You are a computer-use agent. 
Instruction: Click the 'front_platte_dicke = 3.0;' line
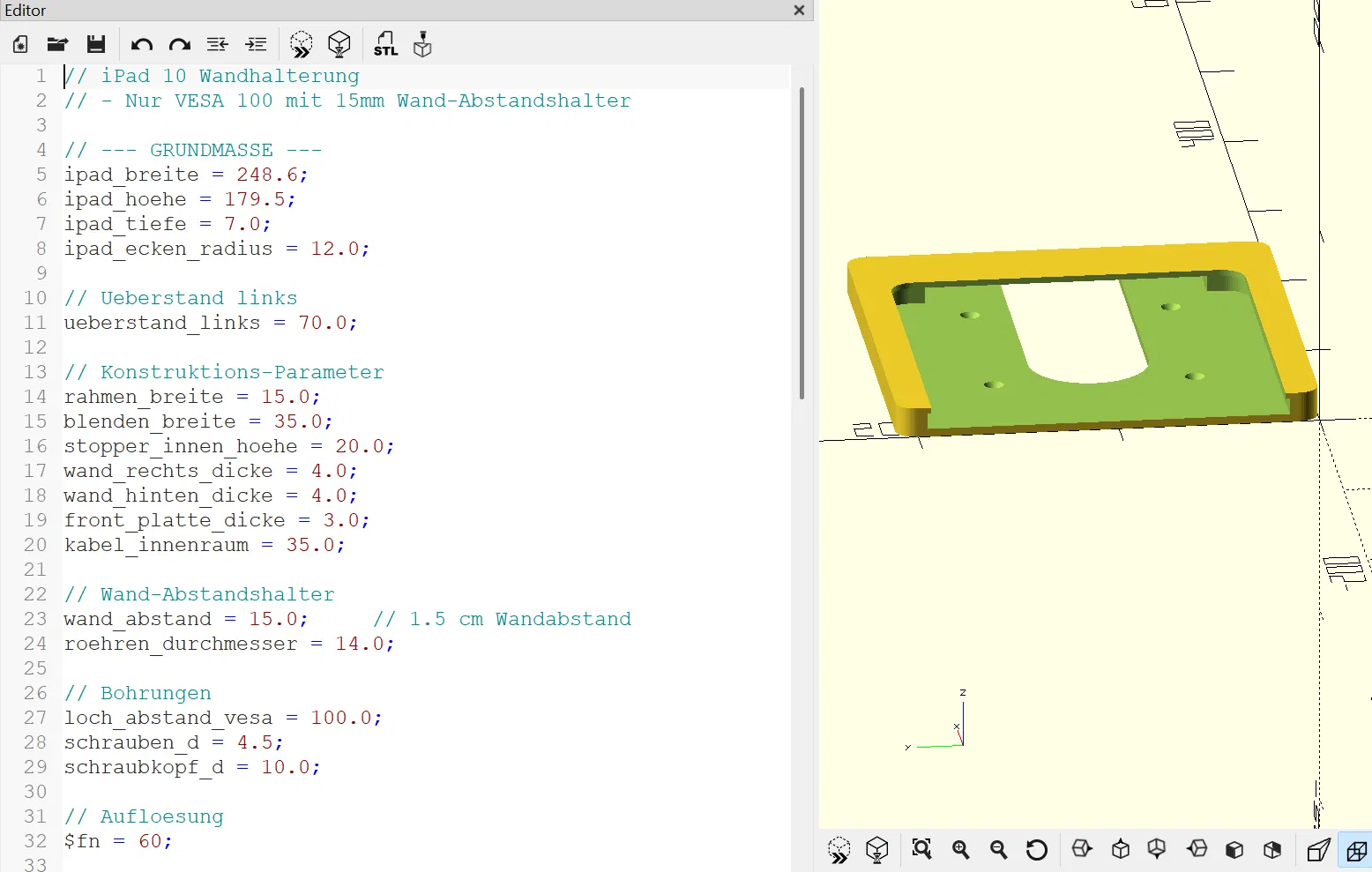tap(217, 520)
